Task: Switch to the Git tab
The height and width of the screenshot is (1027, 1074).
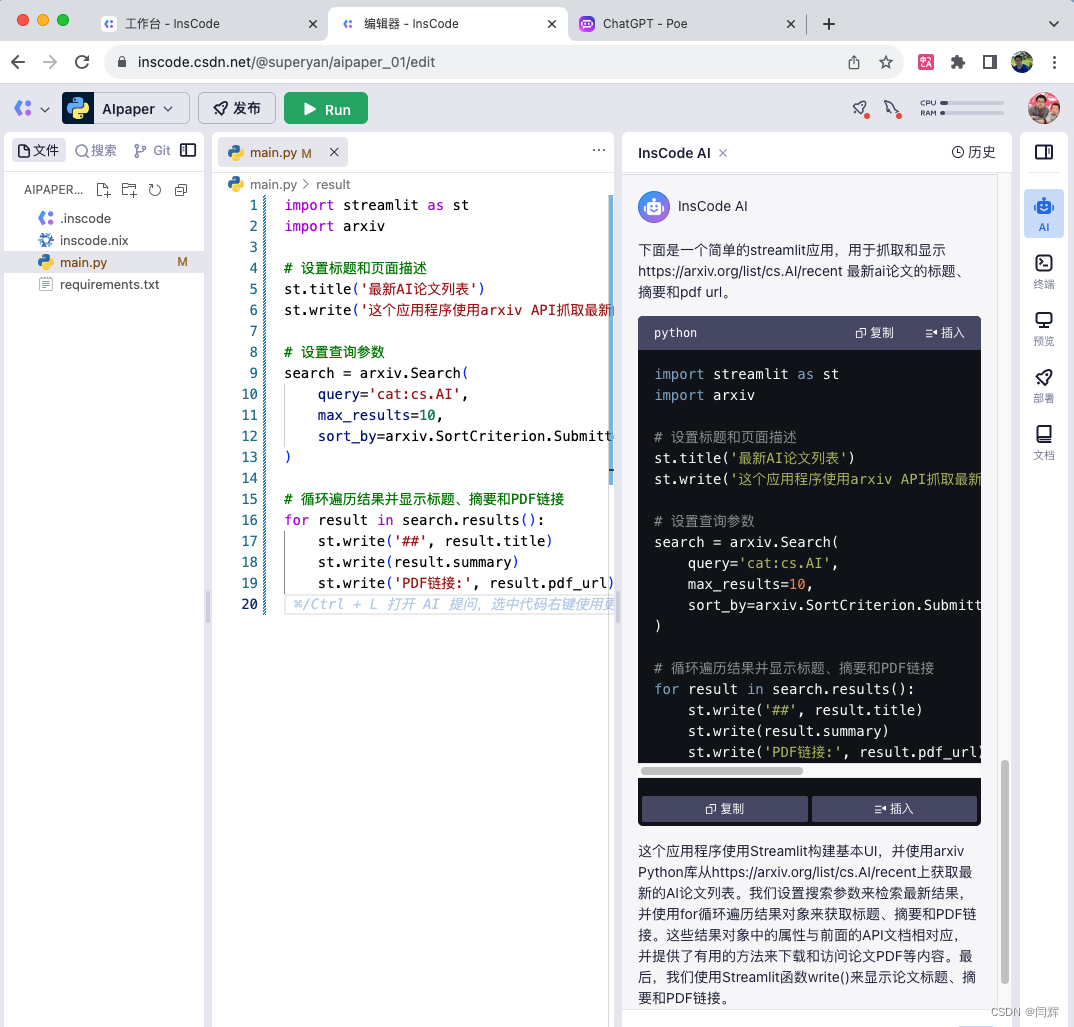Action: point(152,150)
